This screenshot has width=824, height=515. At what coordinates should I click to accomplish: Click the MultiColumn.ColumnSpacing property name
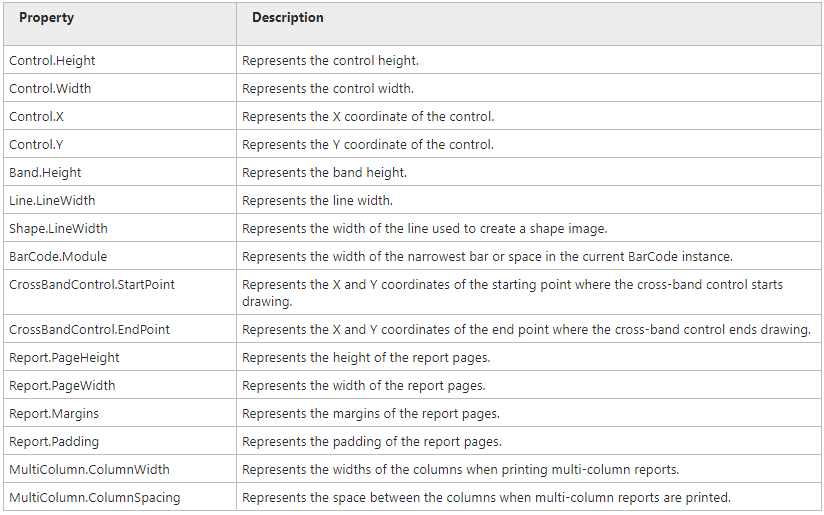point(95,498)
